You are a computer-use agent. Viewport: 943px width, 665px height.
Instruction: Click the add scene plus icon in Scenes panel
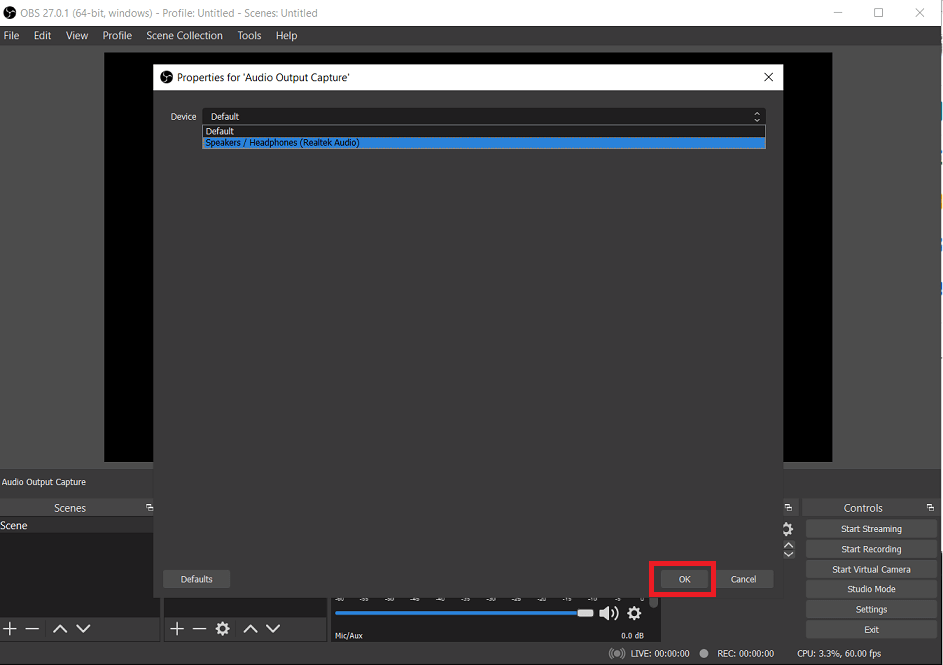[x=10, y=629]
